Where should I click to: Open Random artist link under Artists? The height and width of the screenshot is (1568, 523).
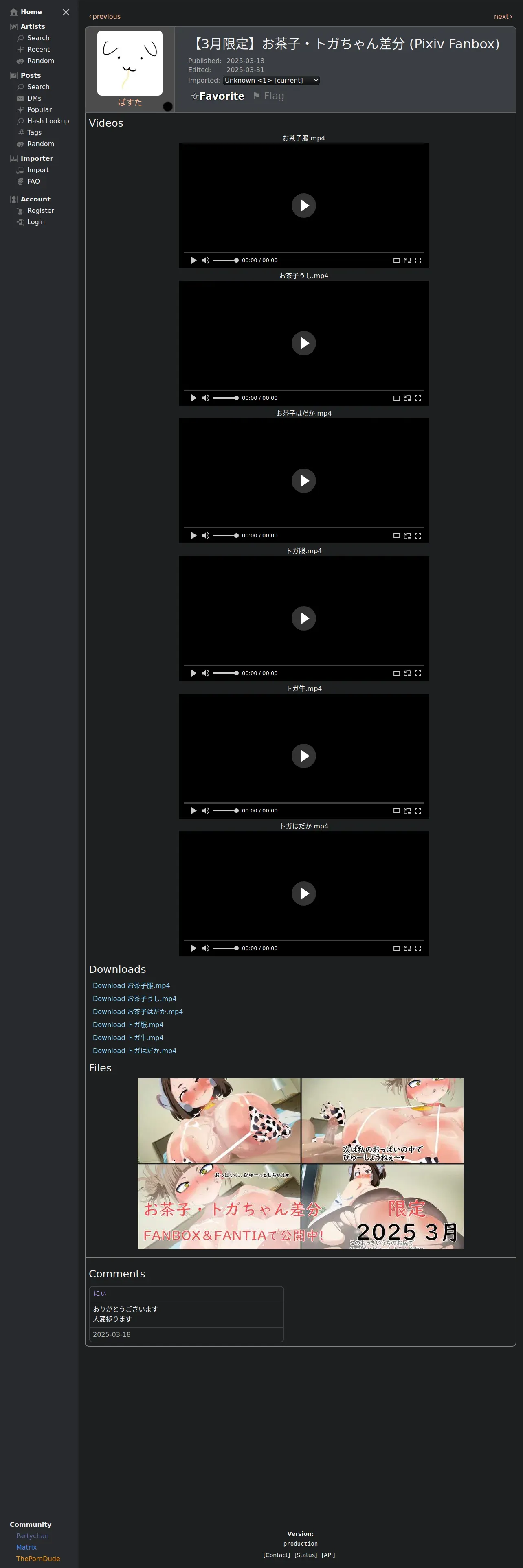tap(35, 61)
